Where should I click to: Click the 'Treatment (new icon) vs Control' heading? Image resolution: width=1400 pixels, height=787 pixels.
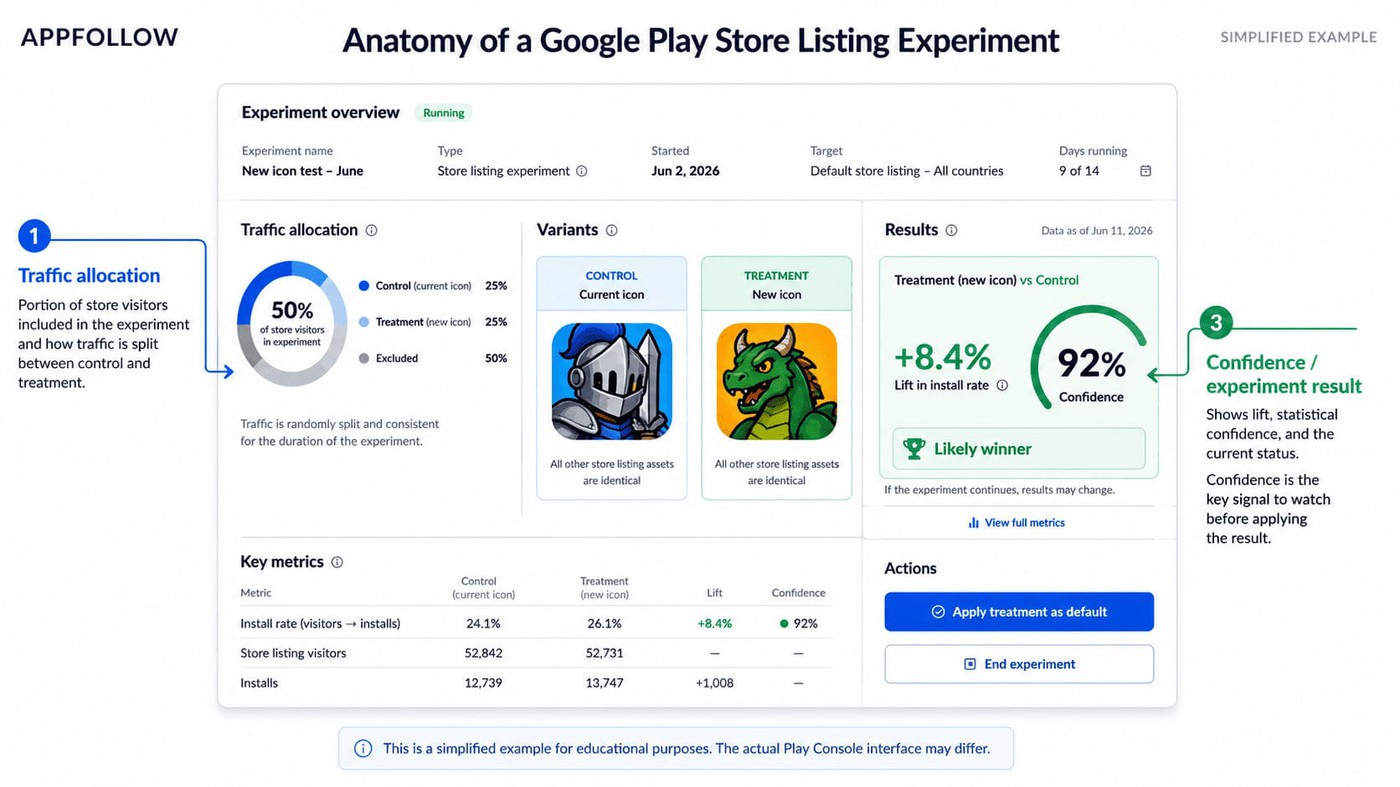click(x=986, y=281)
